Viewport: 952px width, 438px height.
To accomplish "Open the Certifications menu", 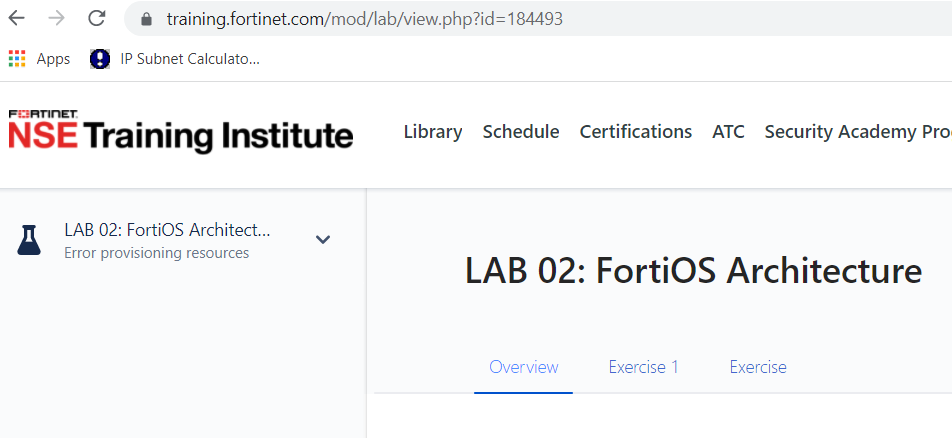I will [636, 132].
